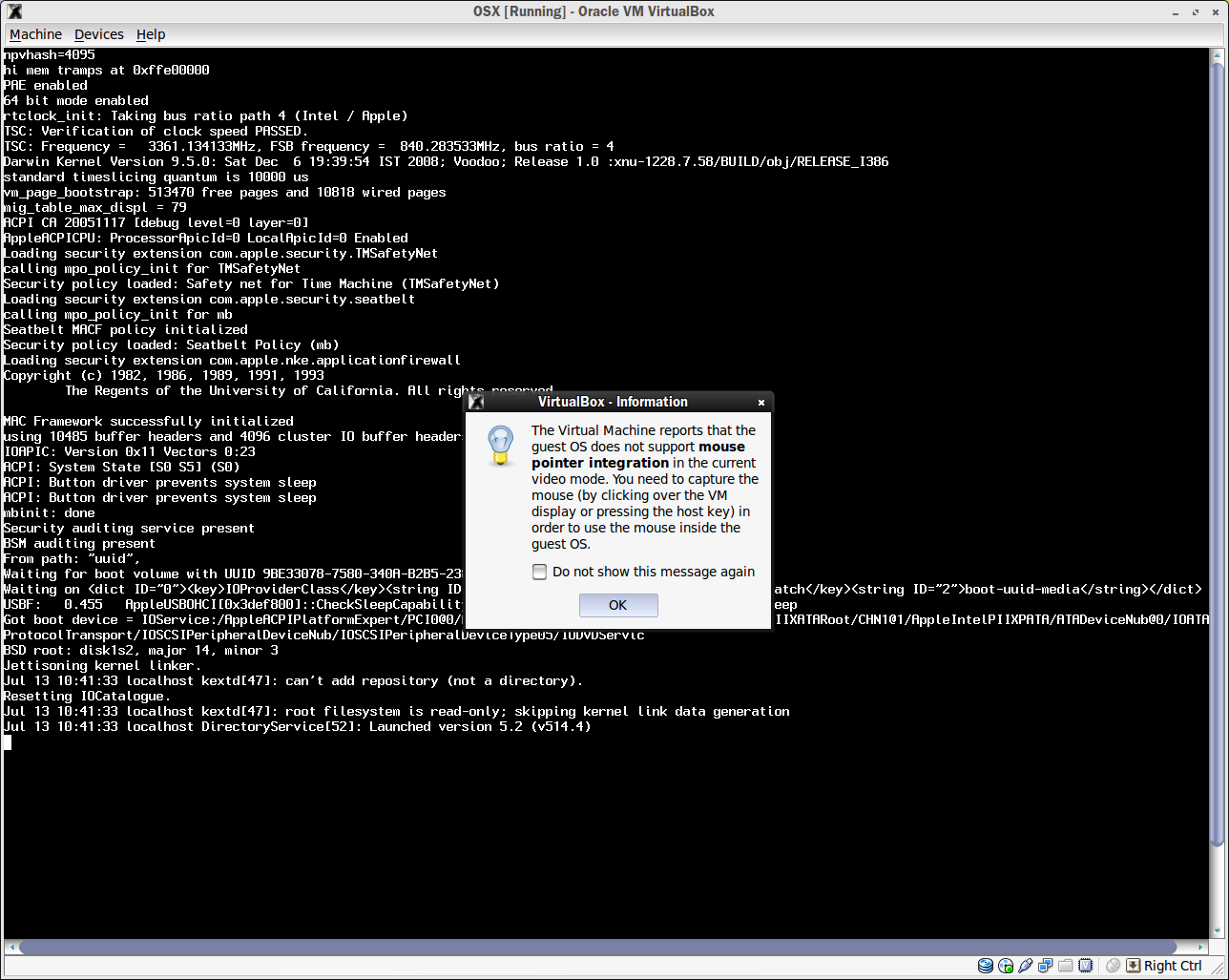Click the 'Resetting IOCatalogue.' line

[88, 696]
